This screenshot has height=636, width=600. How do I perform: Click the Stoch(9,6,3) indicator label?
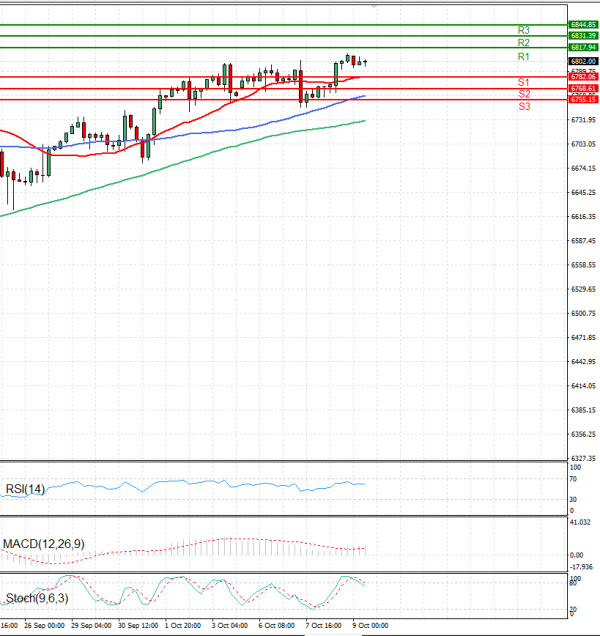pos(36,599)
